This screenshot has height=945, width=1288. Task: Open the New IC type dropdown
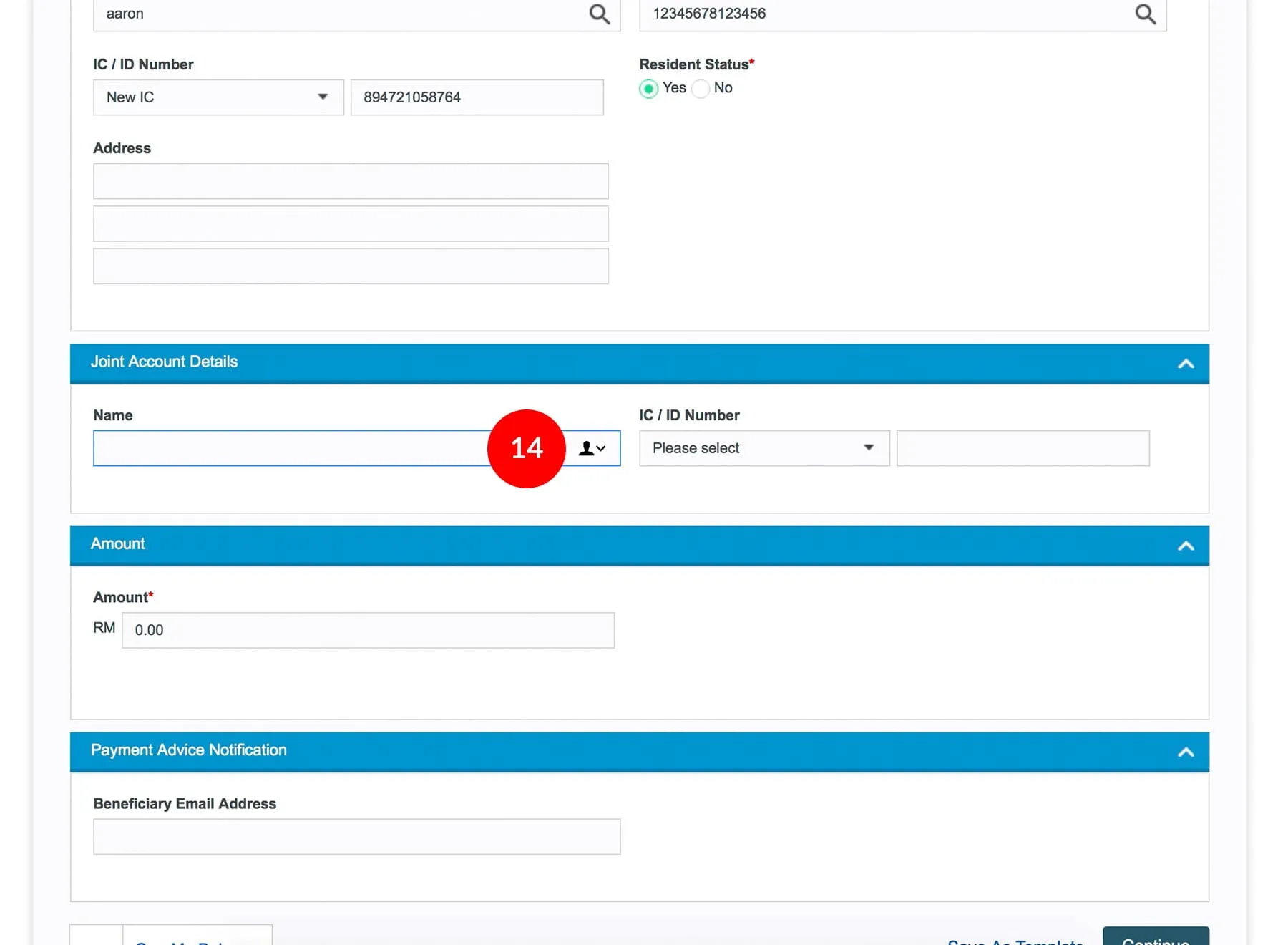218,97
